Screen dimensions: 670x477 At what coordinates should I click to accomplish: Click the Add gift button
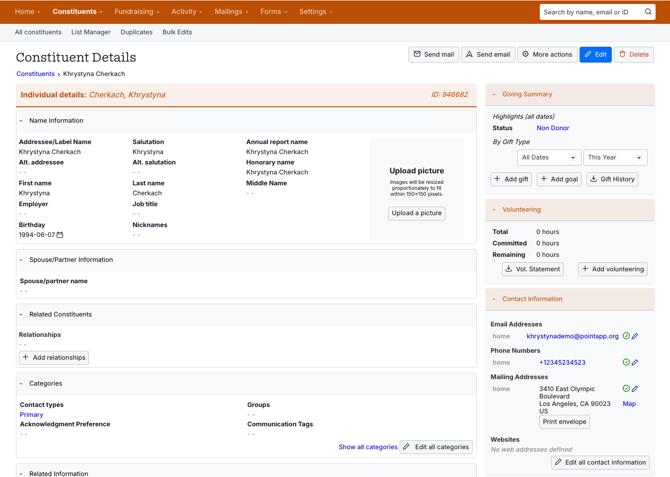[x=511, y=179]
